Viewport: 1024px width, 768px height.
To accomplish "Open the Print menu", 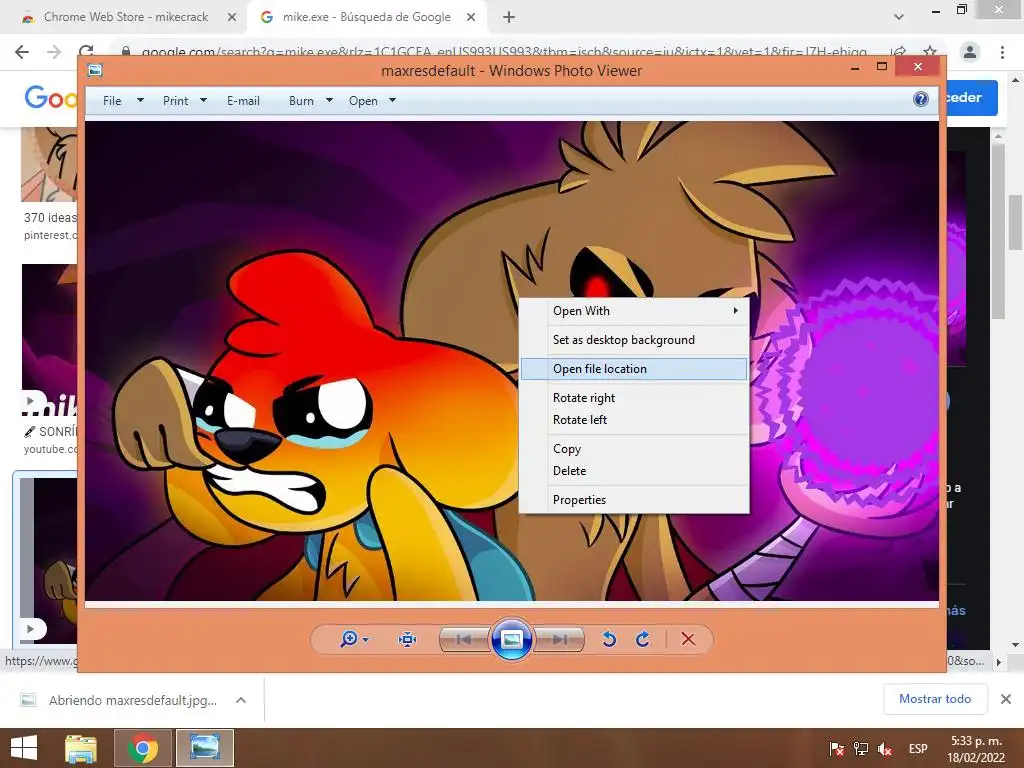I will pos(176,101).
